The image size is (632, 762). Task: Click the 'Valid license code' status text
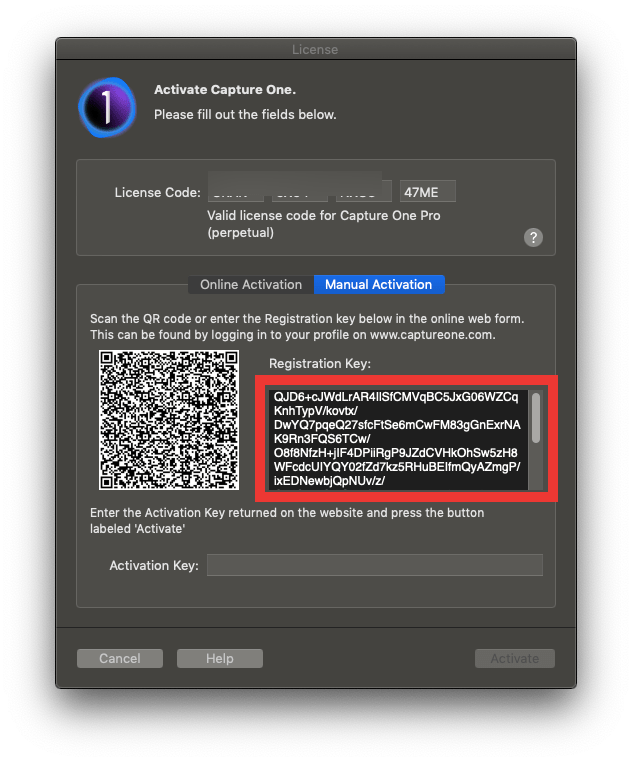pyautogui.click(x=324, y=224)
